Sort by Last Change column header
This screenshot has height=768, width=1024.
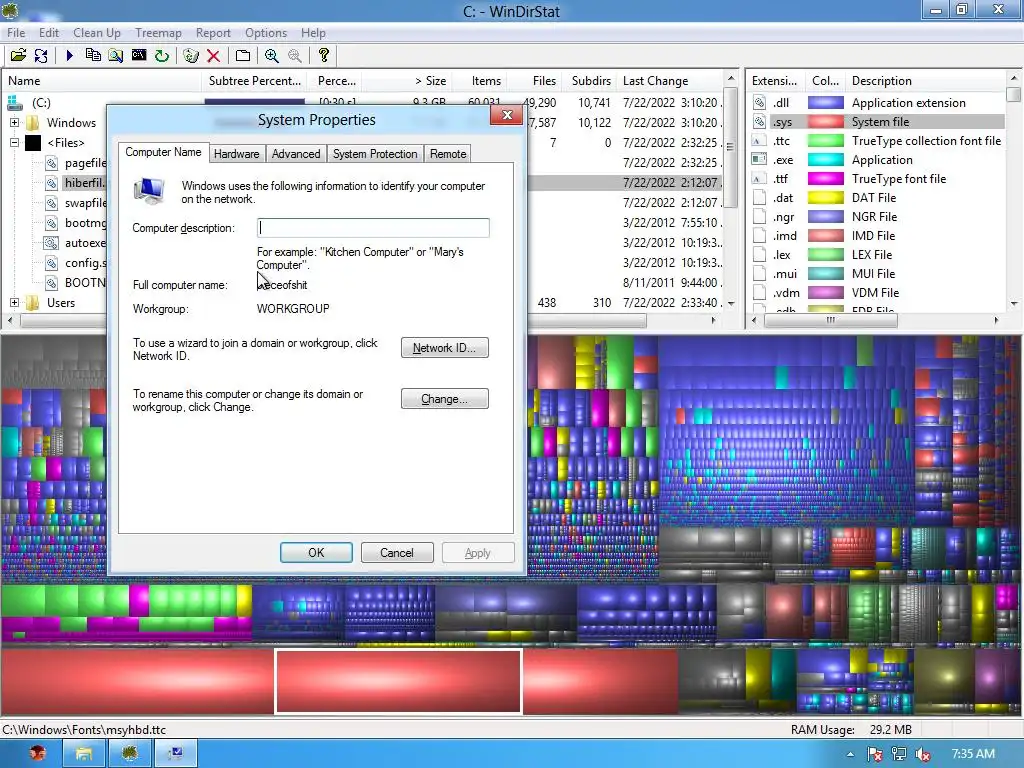click(669, 81)
